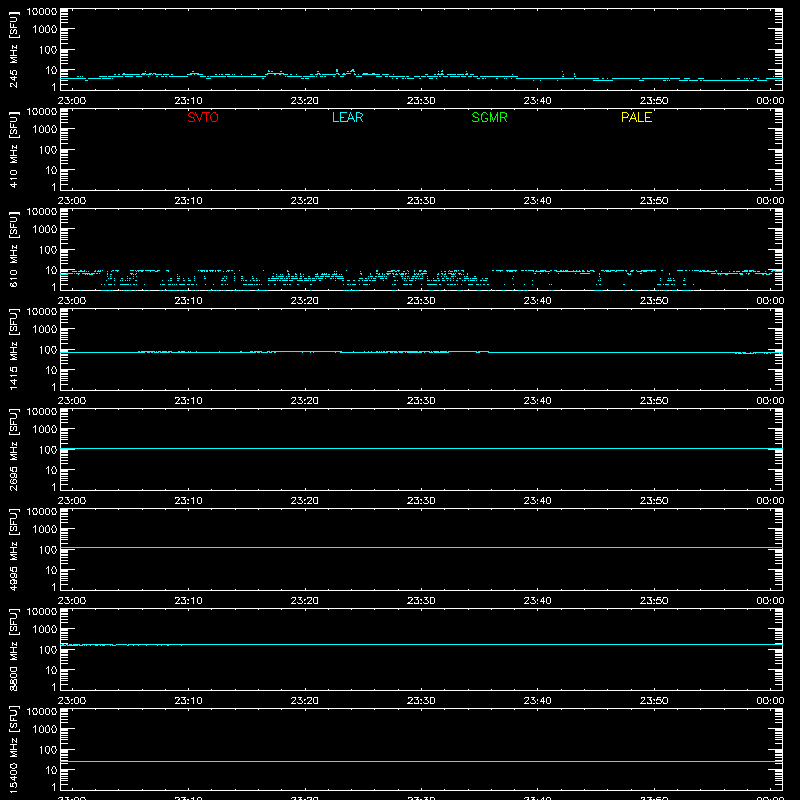Click 23:50 tick label below 8800 MHz panel
800x800 pixels.
(x=654, y=701)
